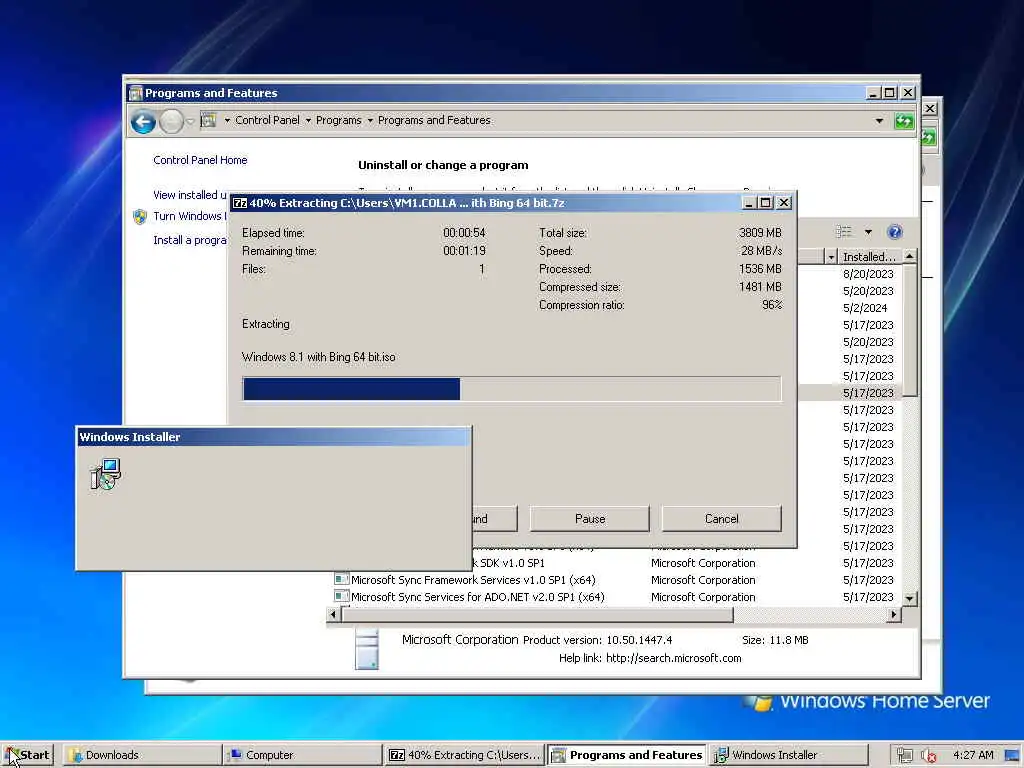
Task: Click the greyed Forward navigation arrow
Action: (171, 121)
